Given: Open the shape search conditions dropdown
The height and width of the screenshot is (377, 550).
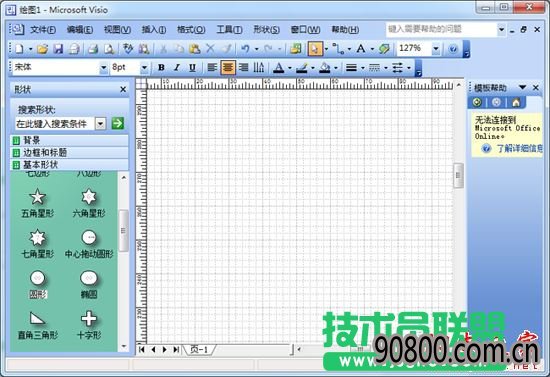Looking at the screenshot, I should coord(100,124).
